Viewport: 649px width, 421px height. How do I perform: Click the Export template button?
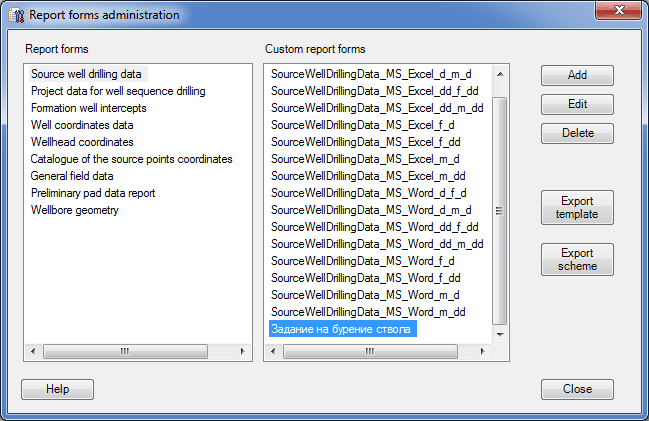(577, 207)
